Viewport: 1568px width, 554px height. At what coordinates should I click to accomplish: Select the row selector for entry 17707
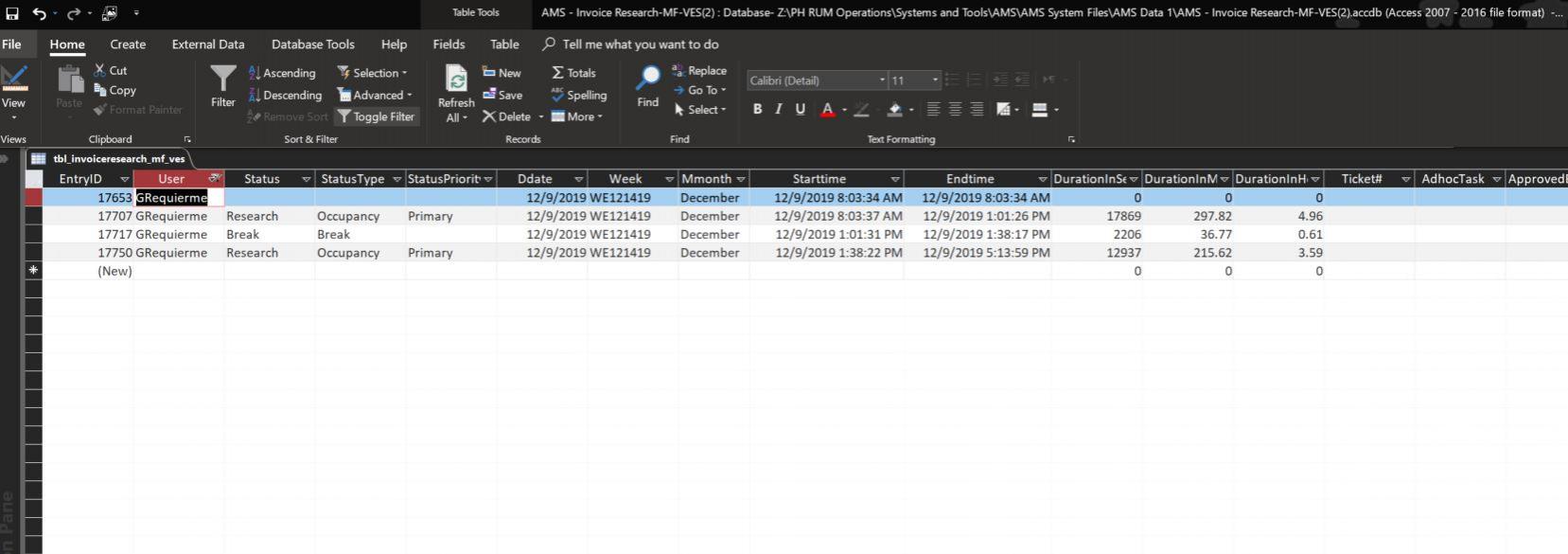coord(34,216)
